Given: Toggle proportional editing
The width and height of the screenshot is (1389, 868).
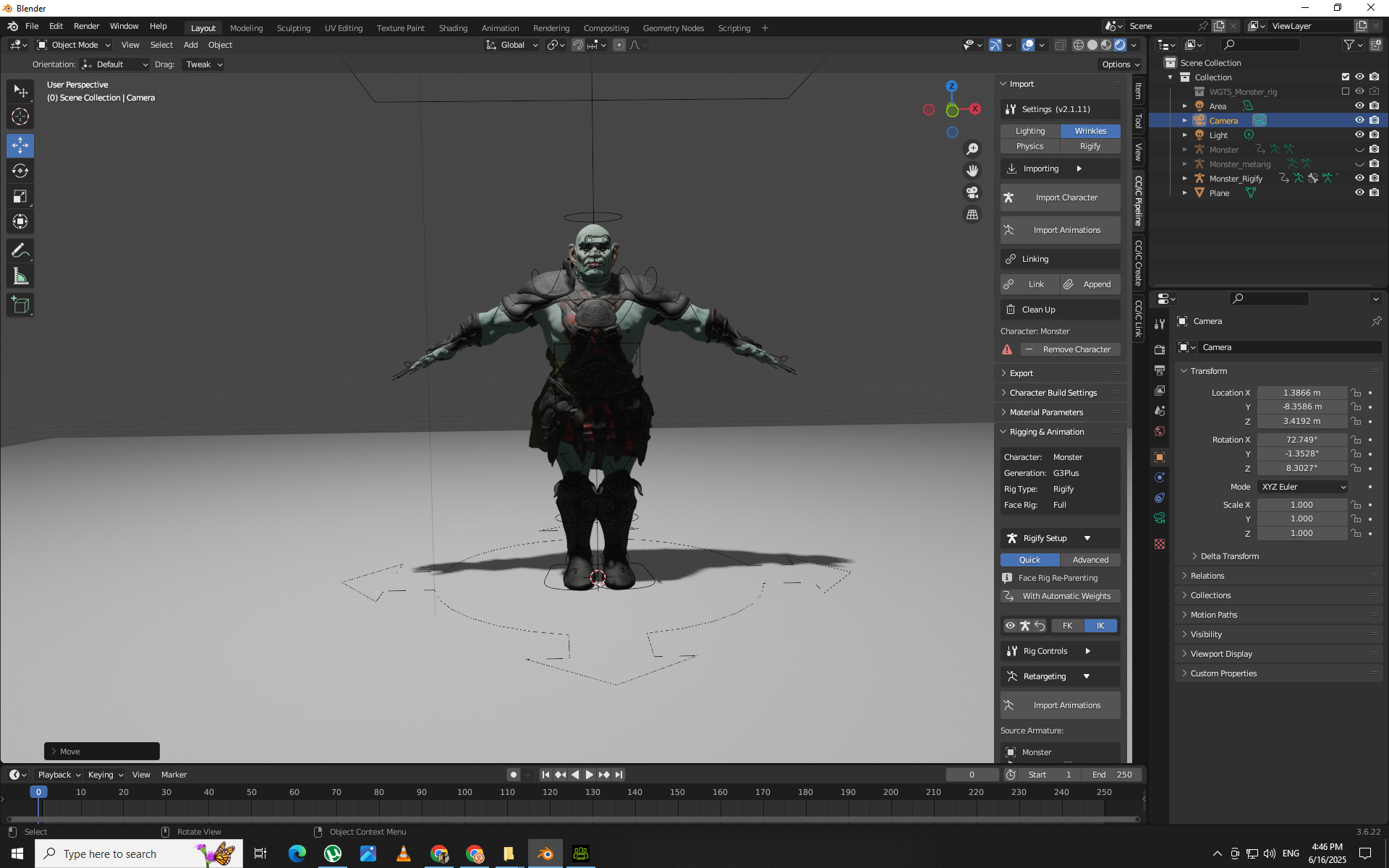Looking at the screenshot, I should tap(619, 45).
